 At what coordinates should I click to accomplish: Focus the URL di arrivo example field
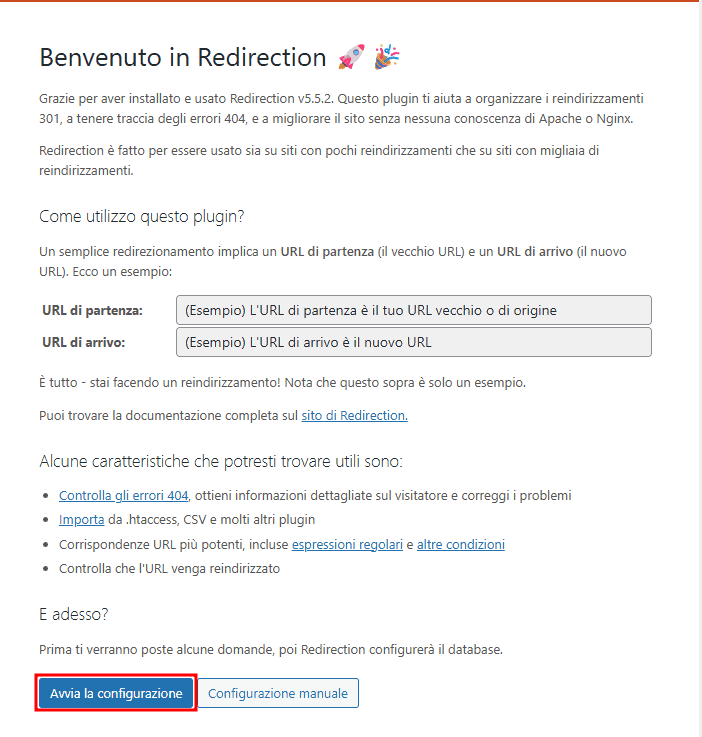click(x=413, y=342)
